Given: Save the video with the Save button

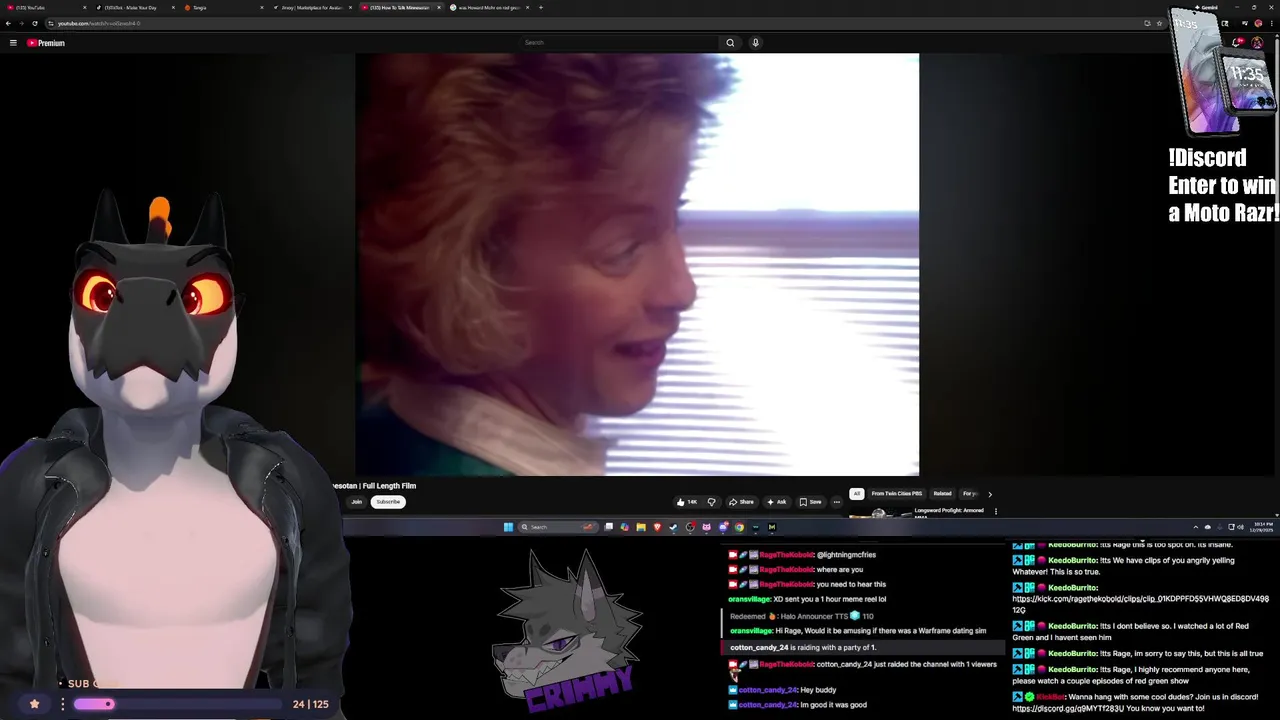Looking at the screenshot, I should click(x=811, y=502).
